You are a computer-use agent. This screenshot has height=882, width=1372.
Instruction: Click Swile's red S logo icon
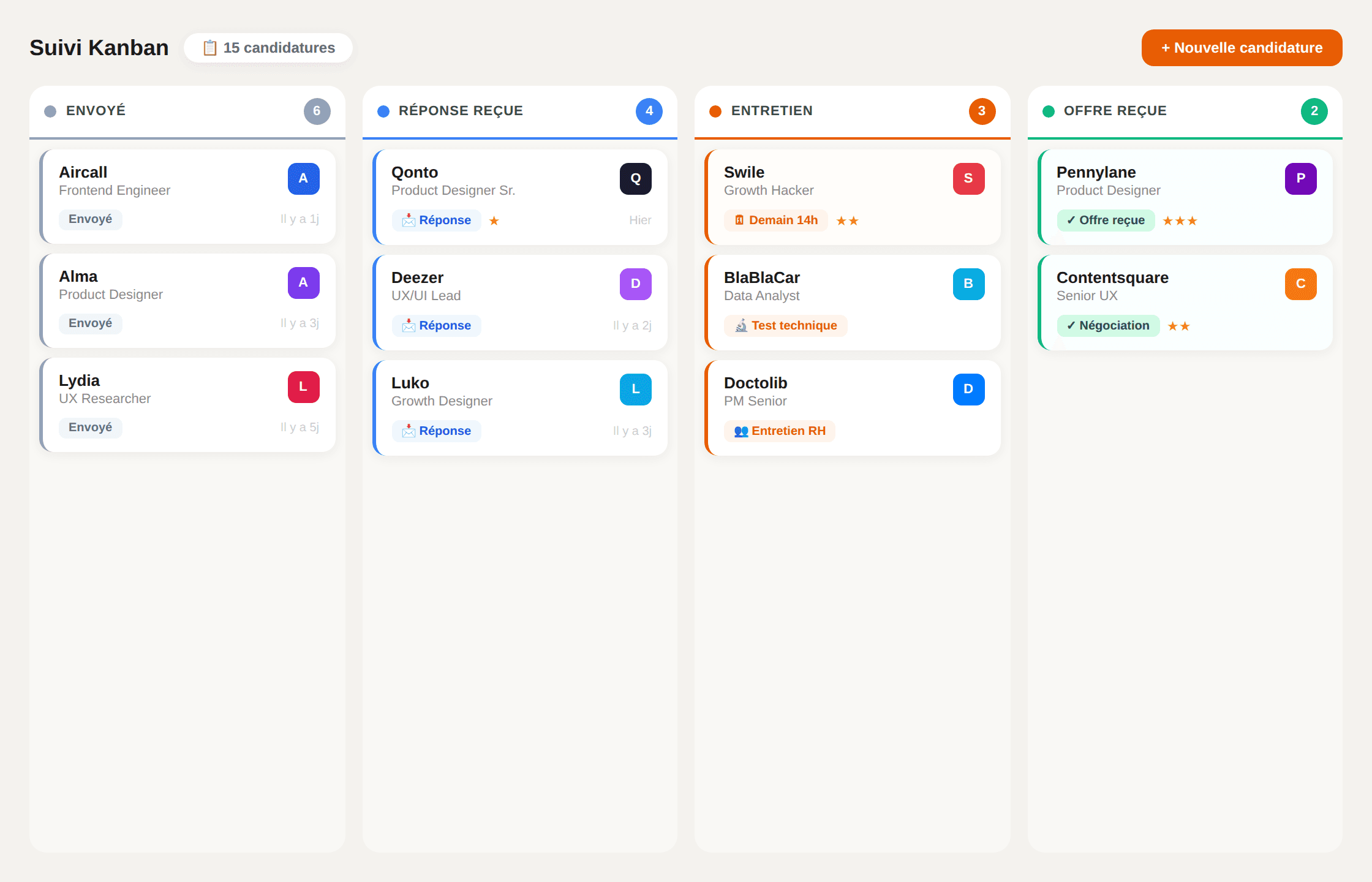pos(968,178)
